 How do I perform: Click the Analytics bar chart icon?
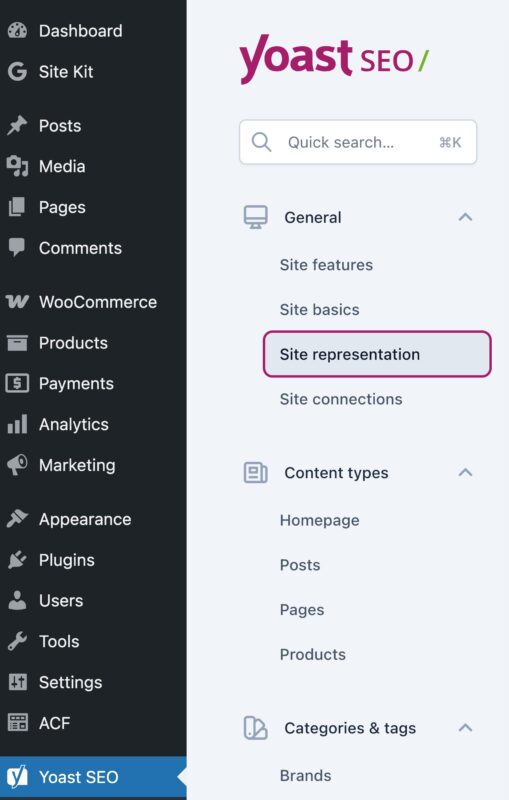tap(17, 424)
